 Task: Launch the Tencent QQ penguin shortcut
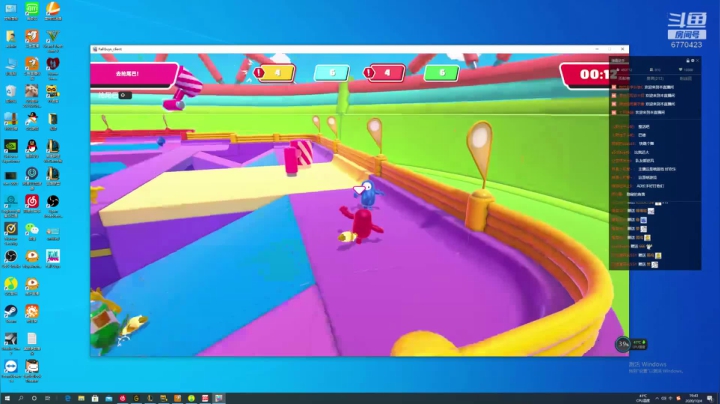tap(32, 147)
